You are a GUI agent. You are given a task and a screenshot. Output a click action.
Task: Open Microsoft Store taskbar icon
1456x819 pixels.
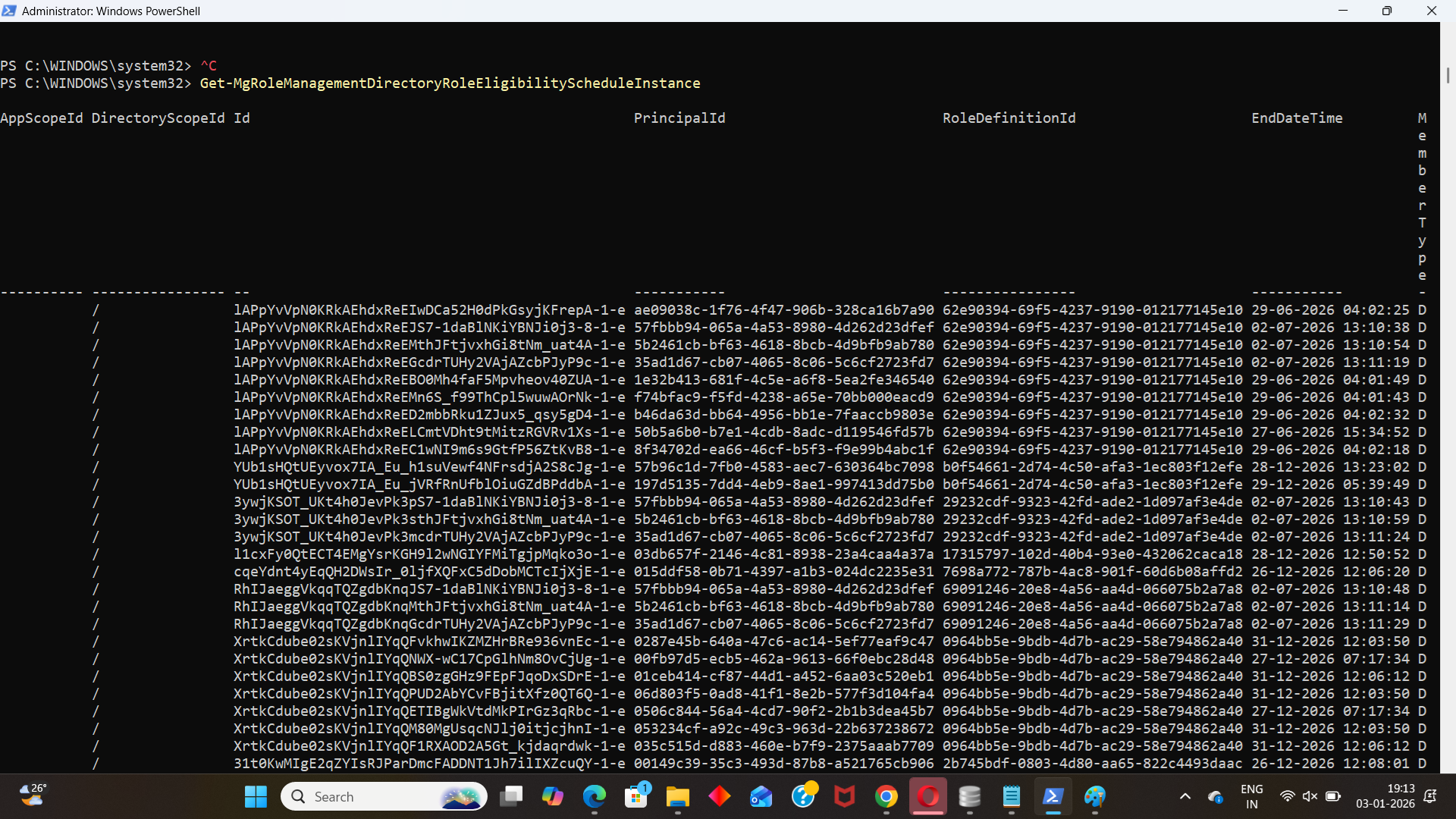tap(636, 796)
